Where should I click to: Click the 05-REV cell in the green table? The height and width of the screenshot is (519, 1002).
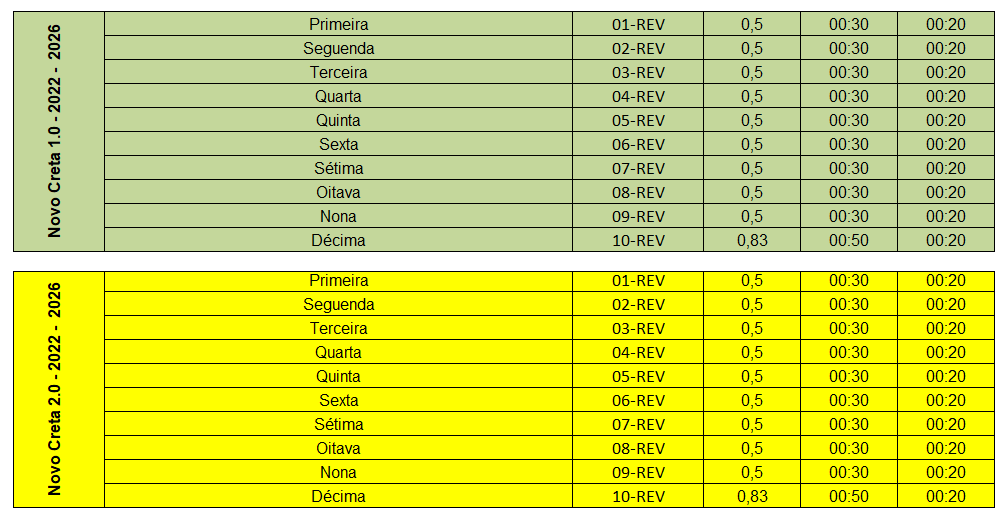638,120
